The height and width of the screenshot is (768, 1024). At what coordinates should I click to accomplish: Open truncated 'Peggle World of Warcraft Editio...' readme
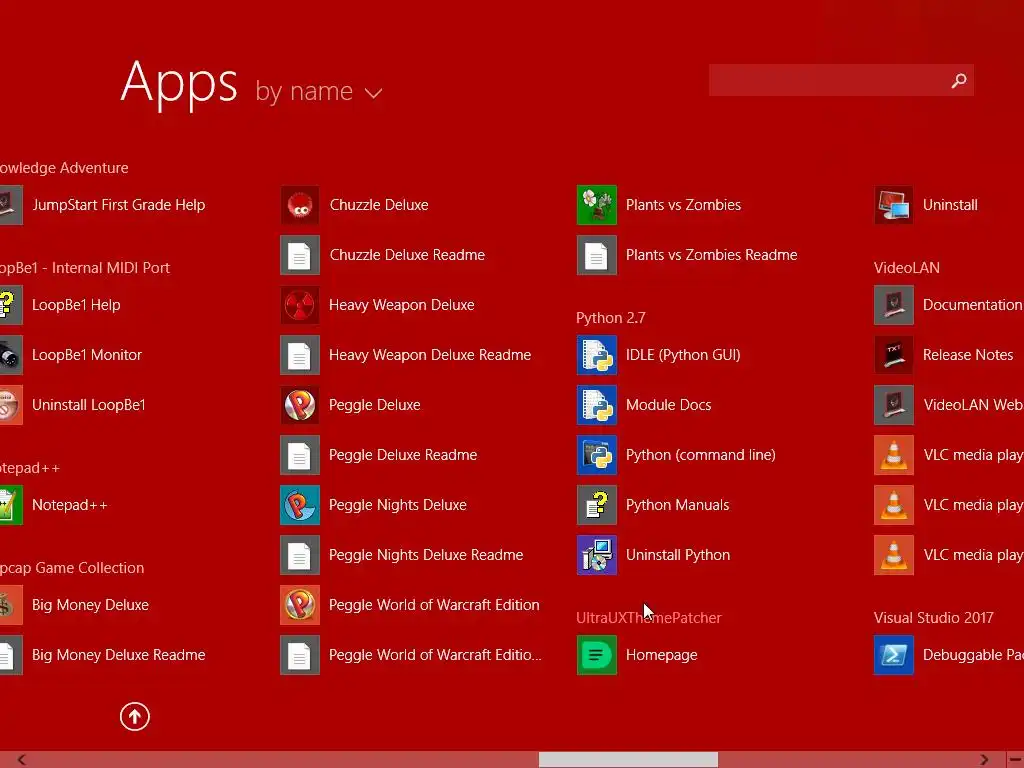click(411, 655)
